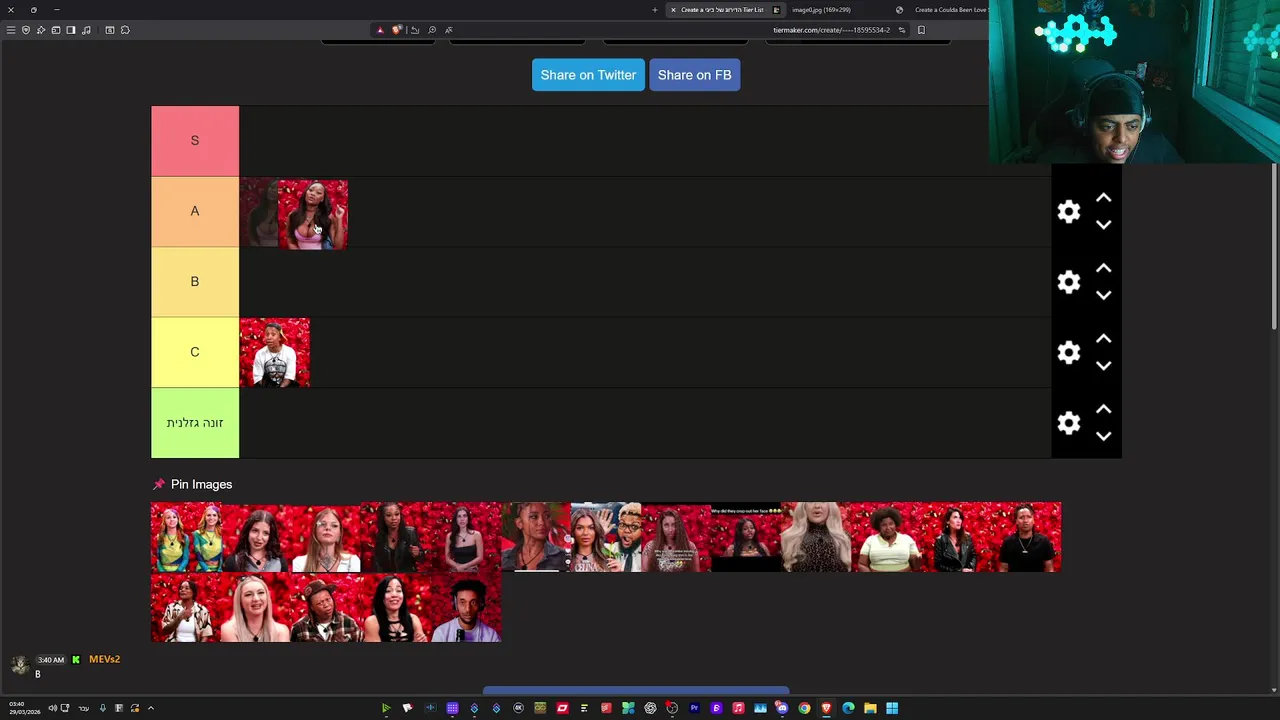Open Microsoft Edge from the taskbar

(848, 708)
